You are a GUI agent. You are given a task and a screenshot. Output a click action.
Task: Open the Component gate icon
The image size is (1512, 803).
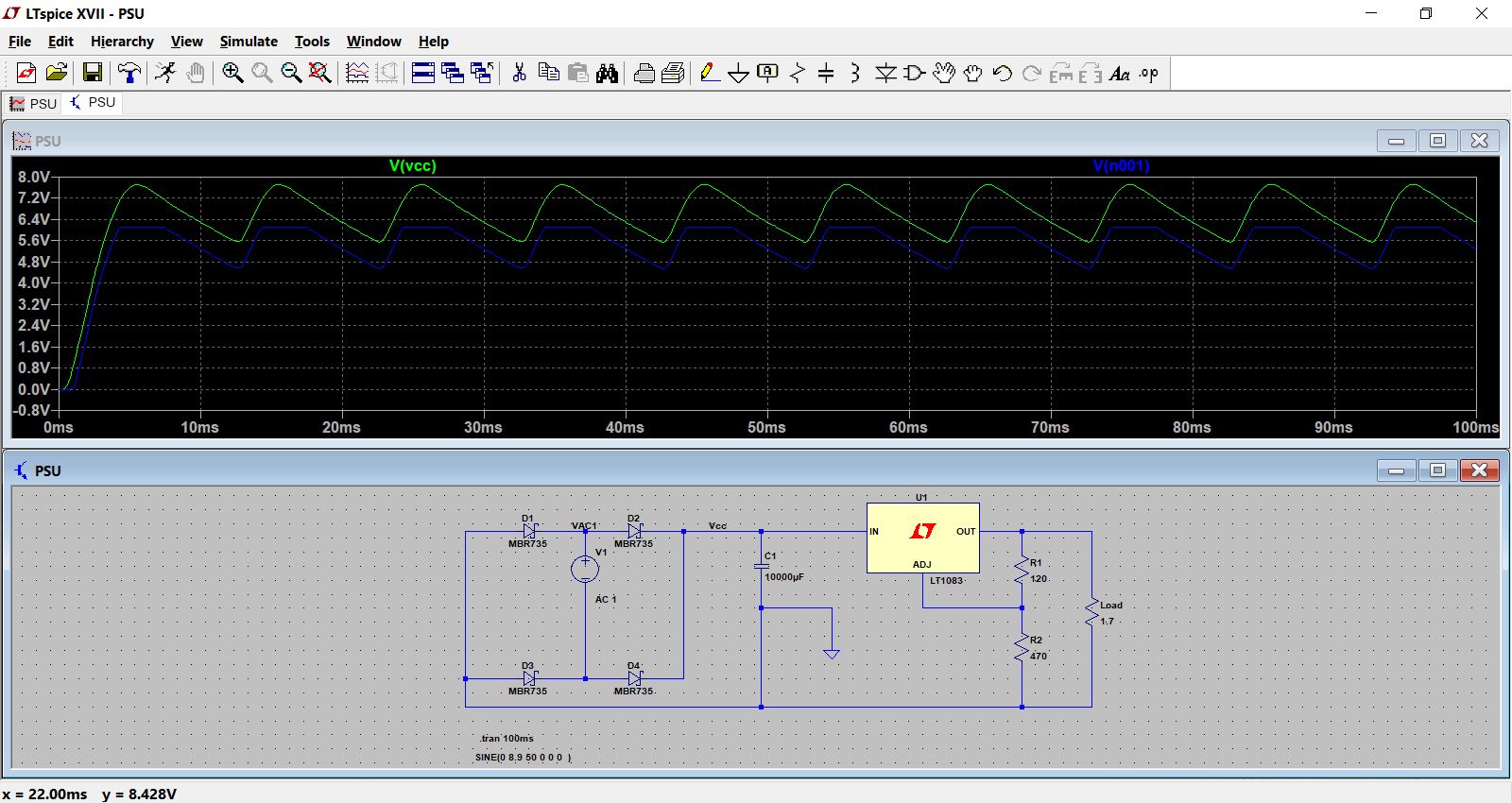tap(915, 73)
